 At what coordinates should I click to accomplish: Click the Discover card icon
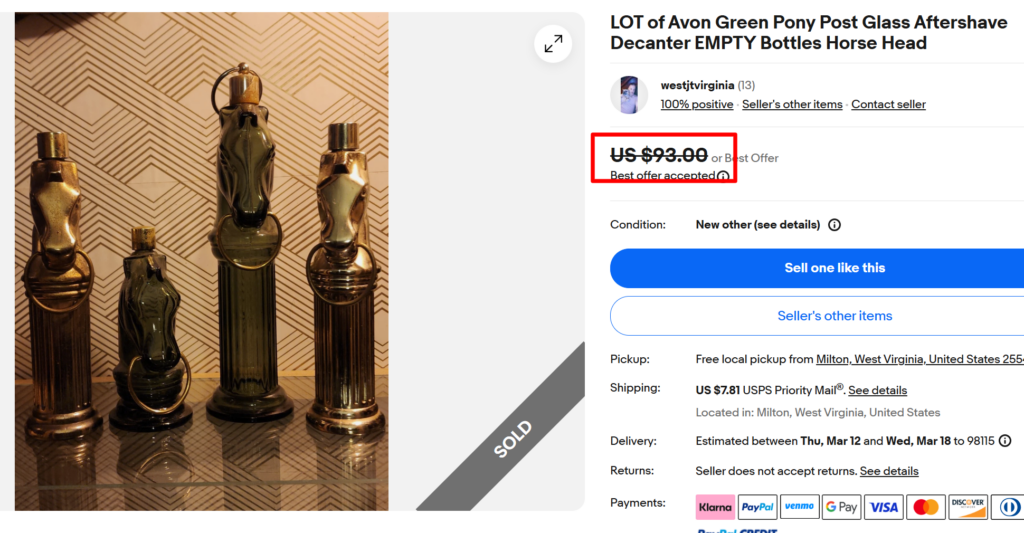(967, 507)
